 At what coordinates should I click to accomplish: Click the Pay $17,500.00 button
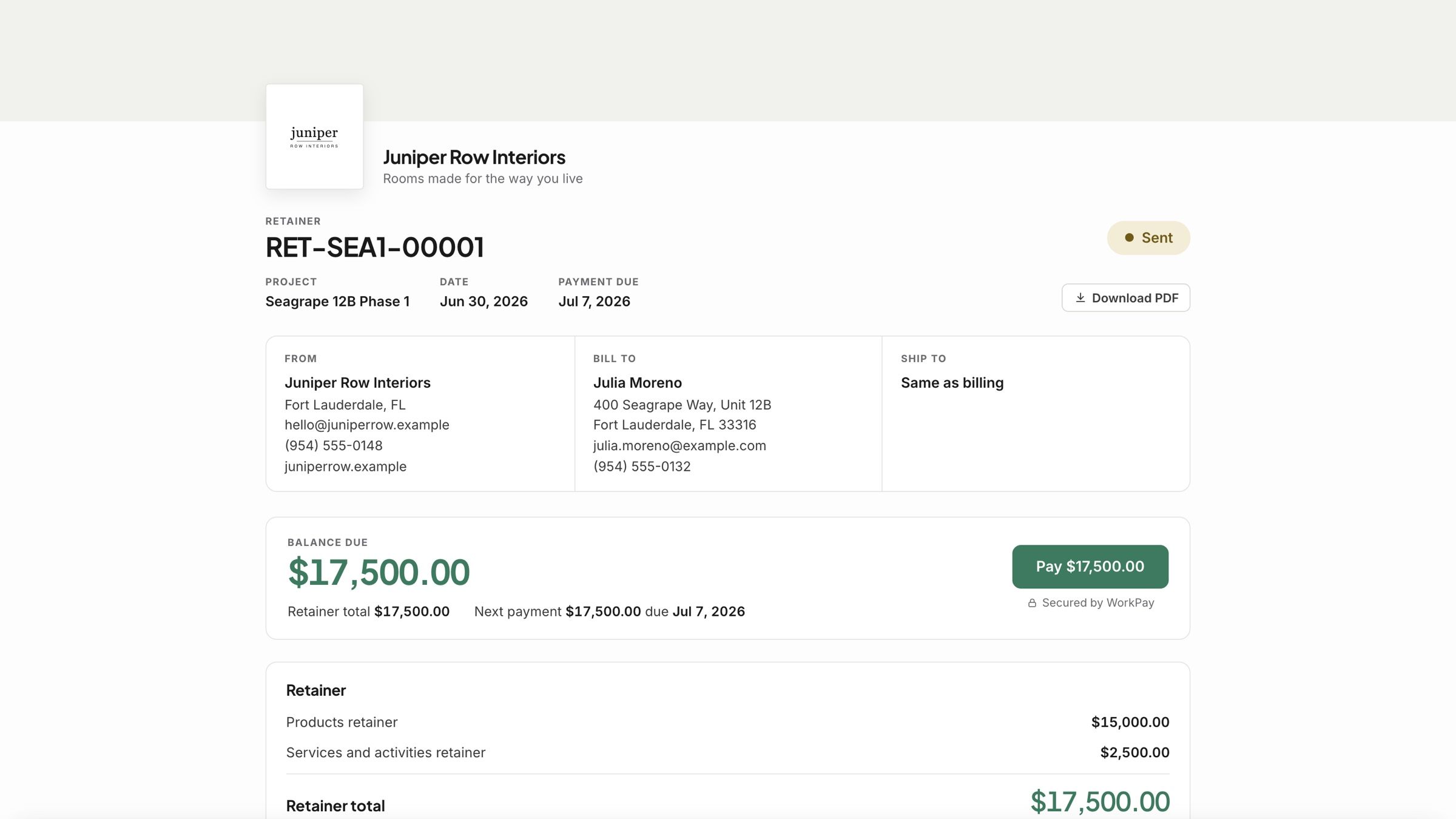pyautogui.click(x=1090, y=567)
